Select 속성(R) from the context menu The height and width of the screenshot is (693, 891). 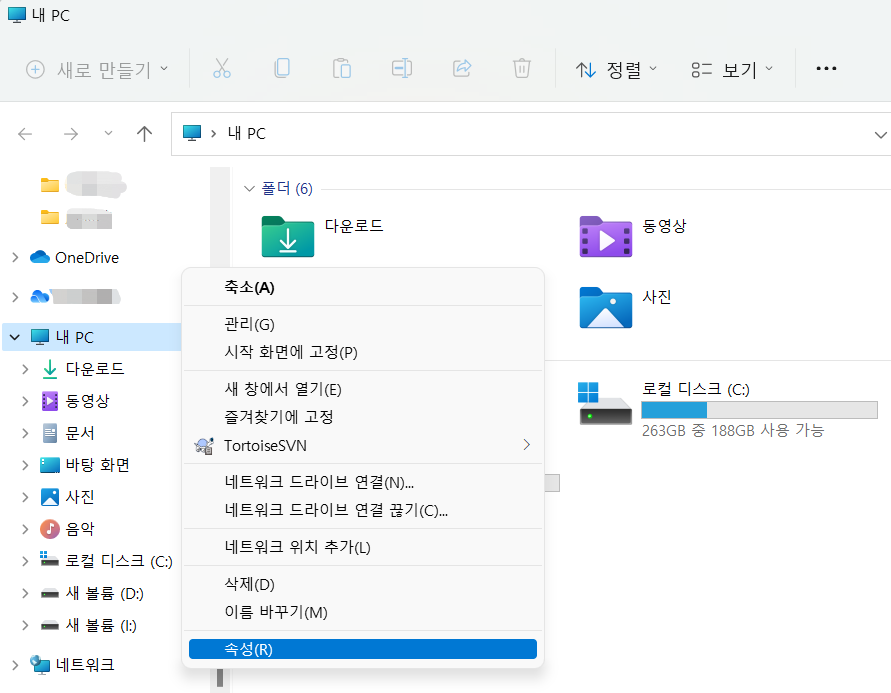[x=362, y=649]
